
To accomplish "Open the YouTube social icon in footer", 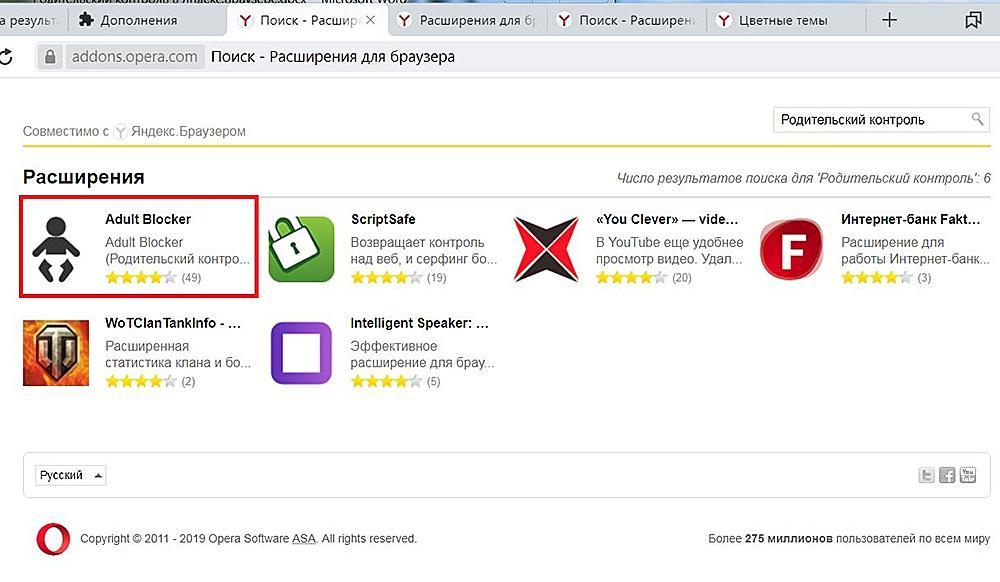I will pos(968,475).
